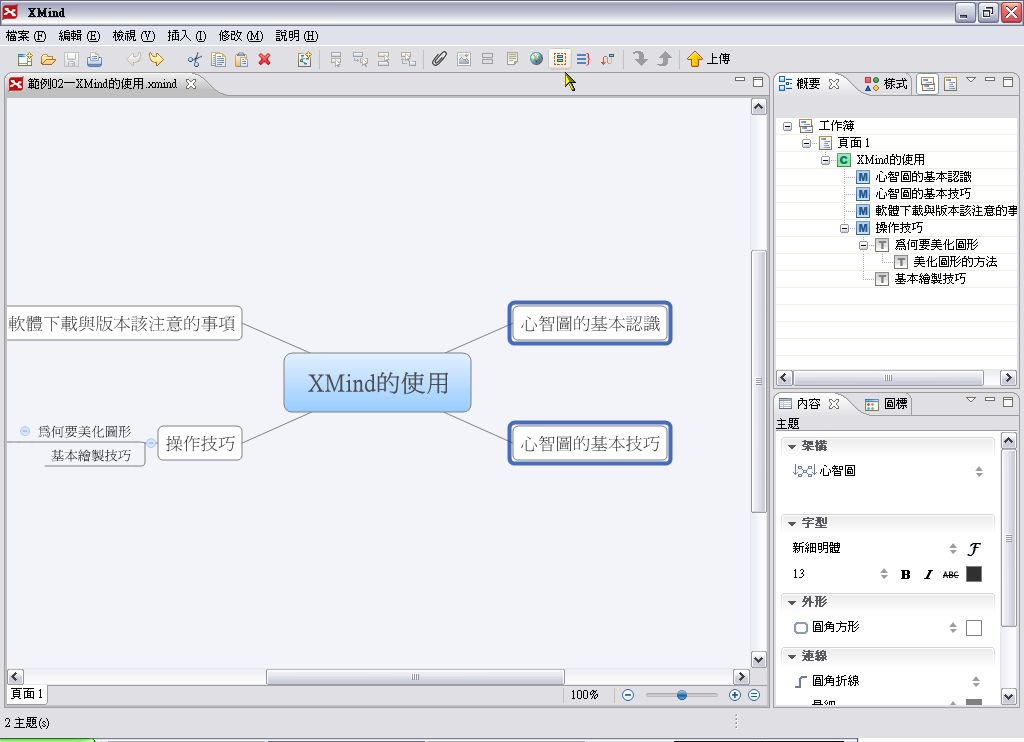Click the zoom out minus button

point(628,695)
